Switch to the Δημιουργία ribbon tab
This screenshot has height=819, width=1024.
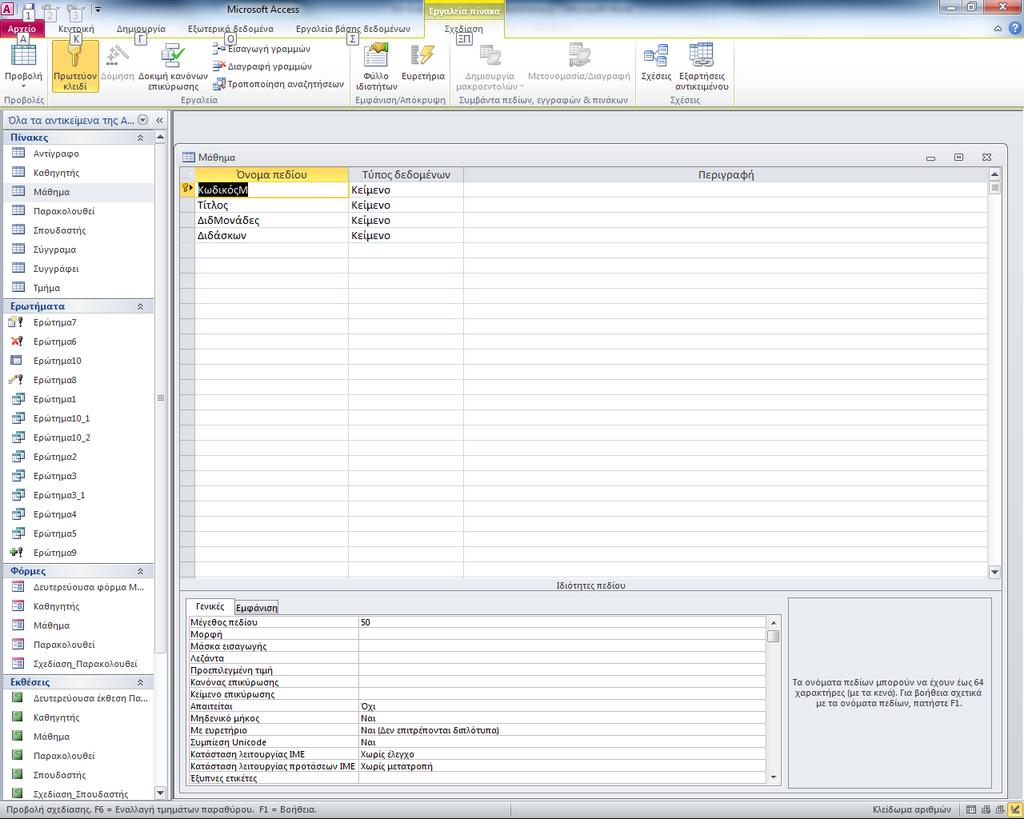140,29
